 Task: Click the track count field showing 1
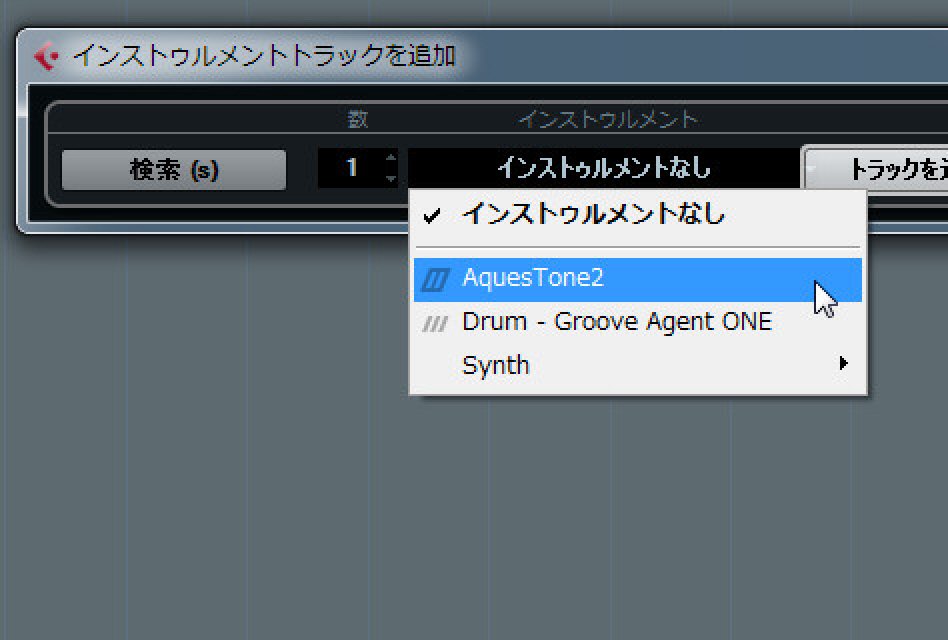click(x=351, y=168)
